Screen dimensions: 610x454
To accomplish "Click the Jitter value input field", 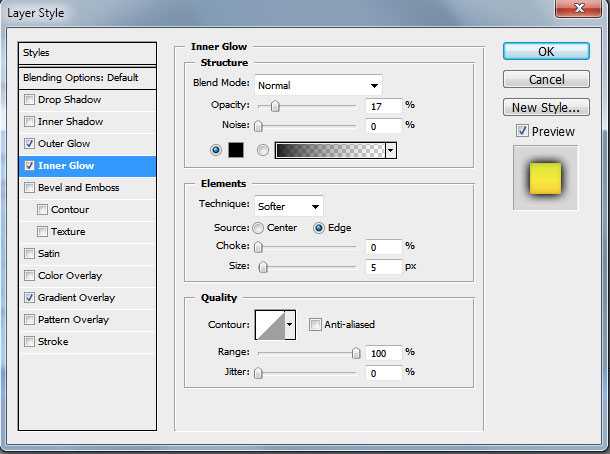I will 384,373.
